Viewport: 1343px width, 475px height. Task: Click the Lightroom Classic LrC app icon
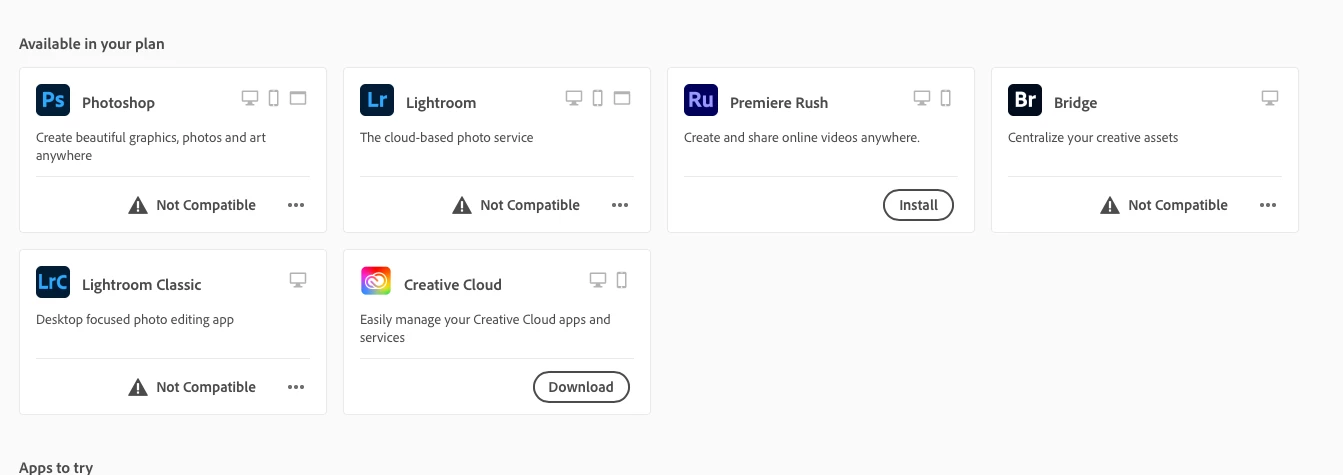pos(52,283)
